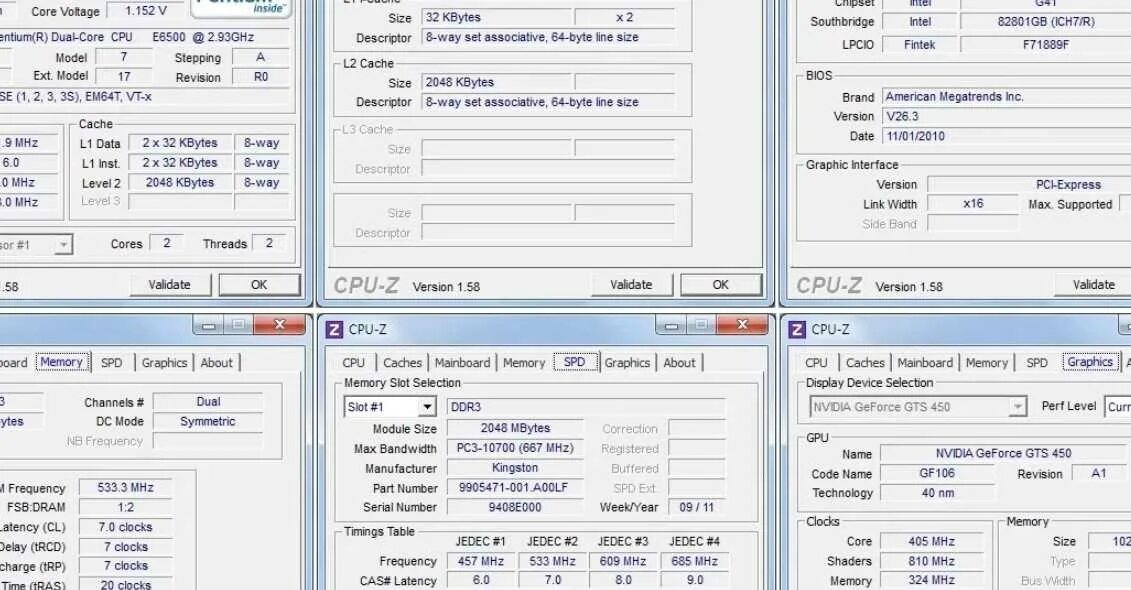Open Mainboard tab in Memory Slot Selection window
Viewport: 1131px width, 590px height.
pos(462,363)
